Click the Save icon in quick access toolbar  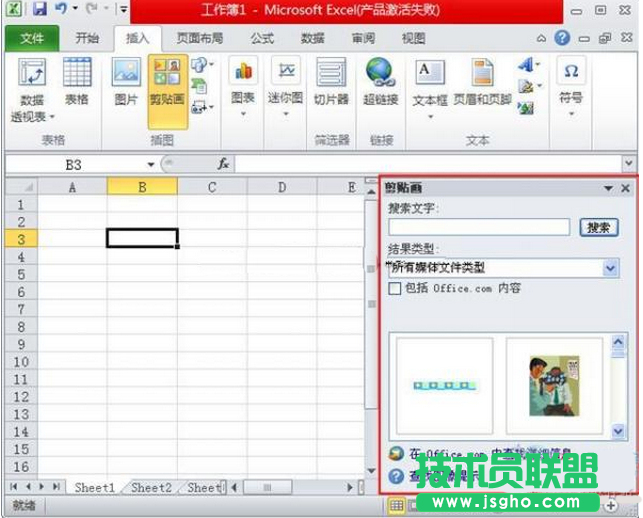tap(39, 9)
